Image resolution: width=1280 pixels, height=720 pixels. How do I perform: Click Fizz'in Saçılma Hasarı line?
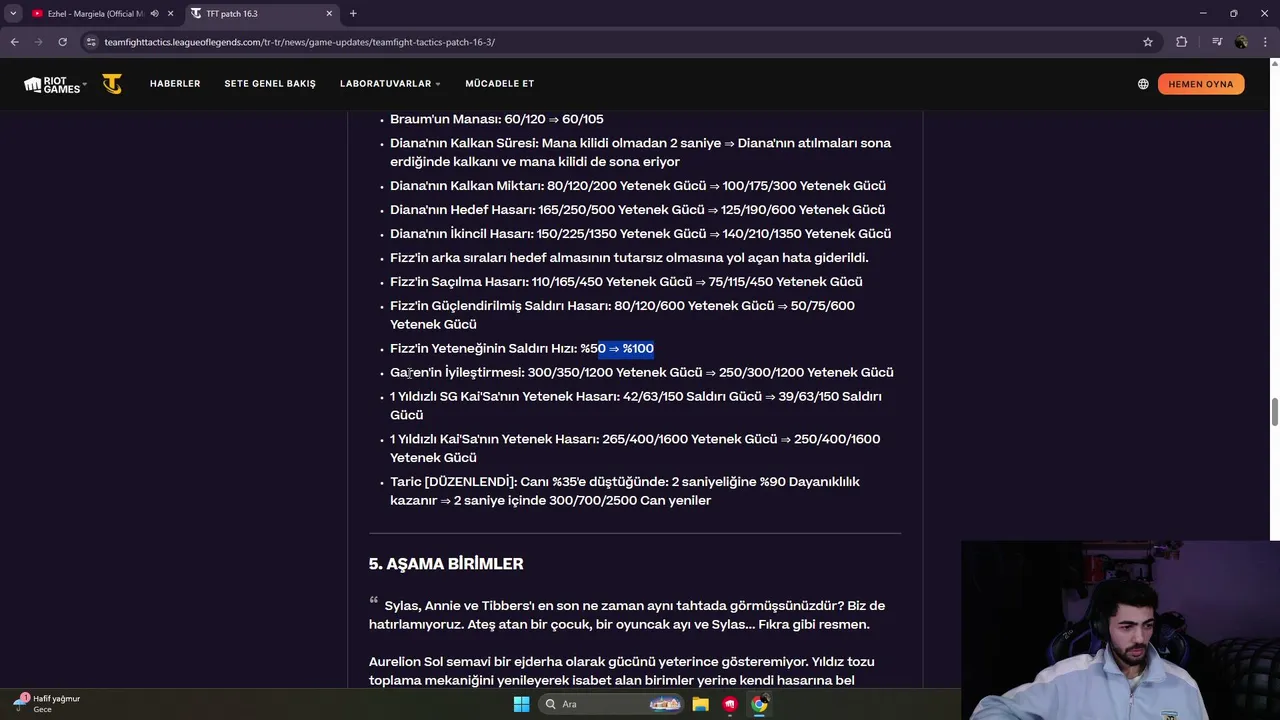click(x=626, y=282)
